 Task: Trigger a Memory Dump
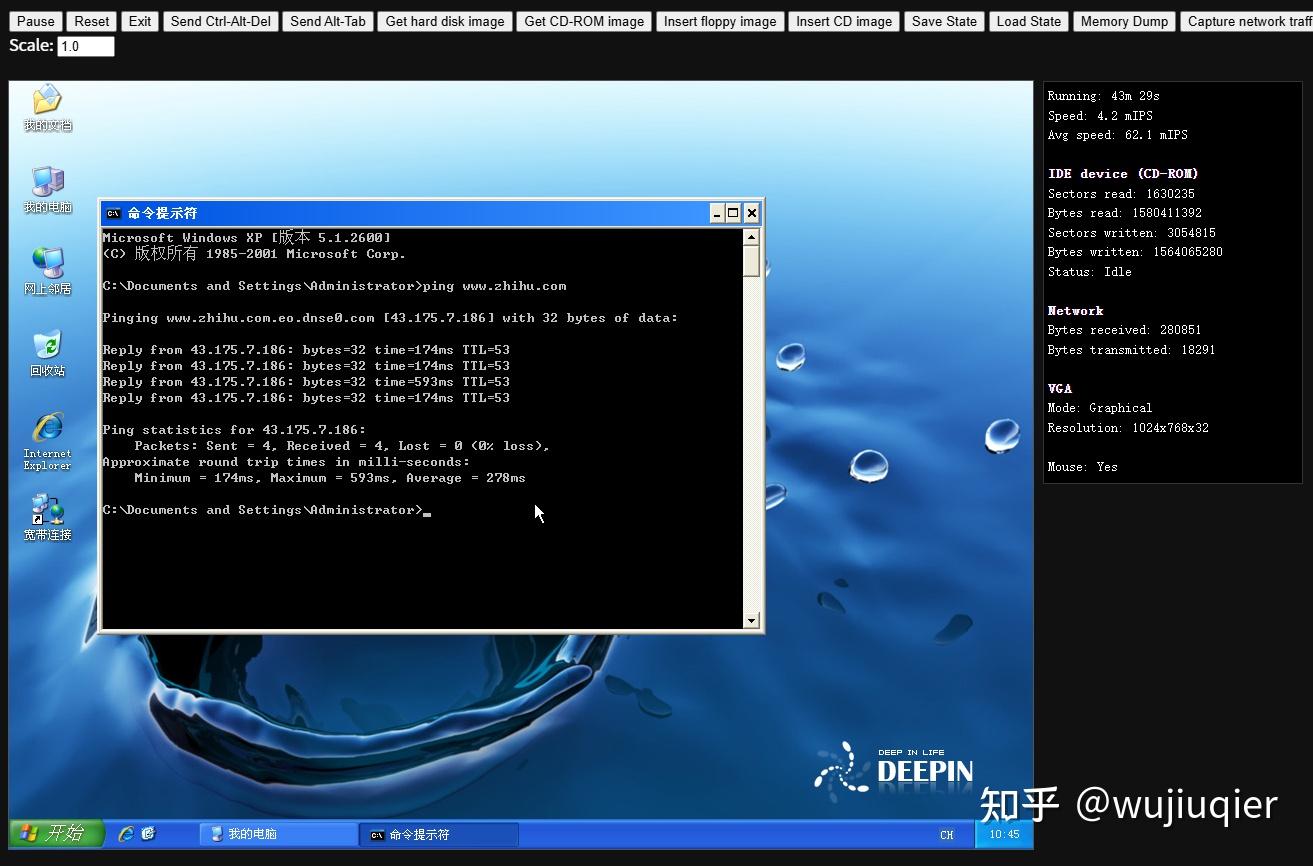tap(1123, 21)
